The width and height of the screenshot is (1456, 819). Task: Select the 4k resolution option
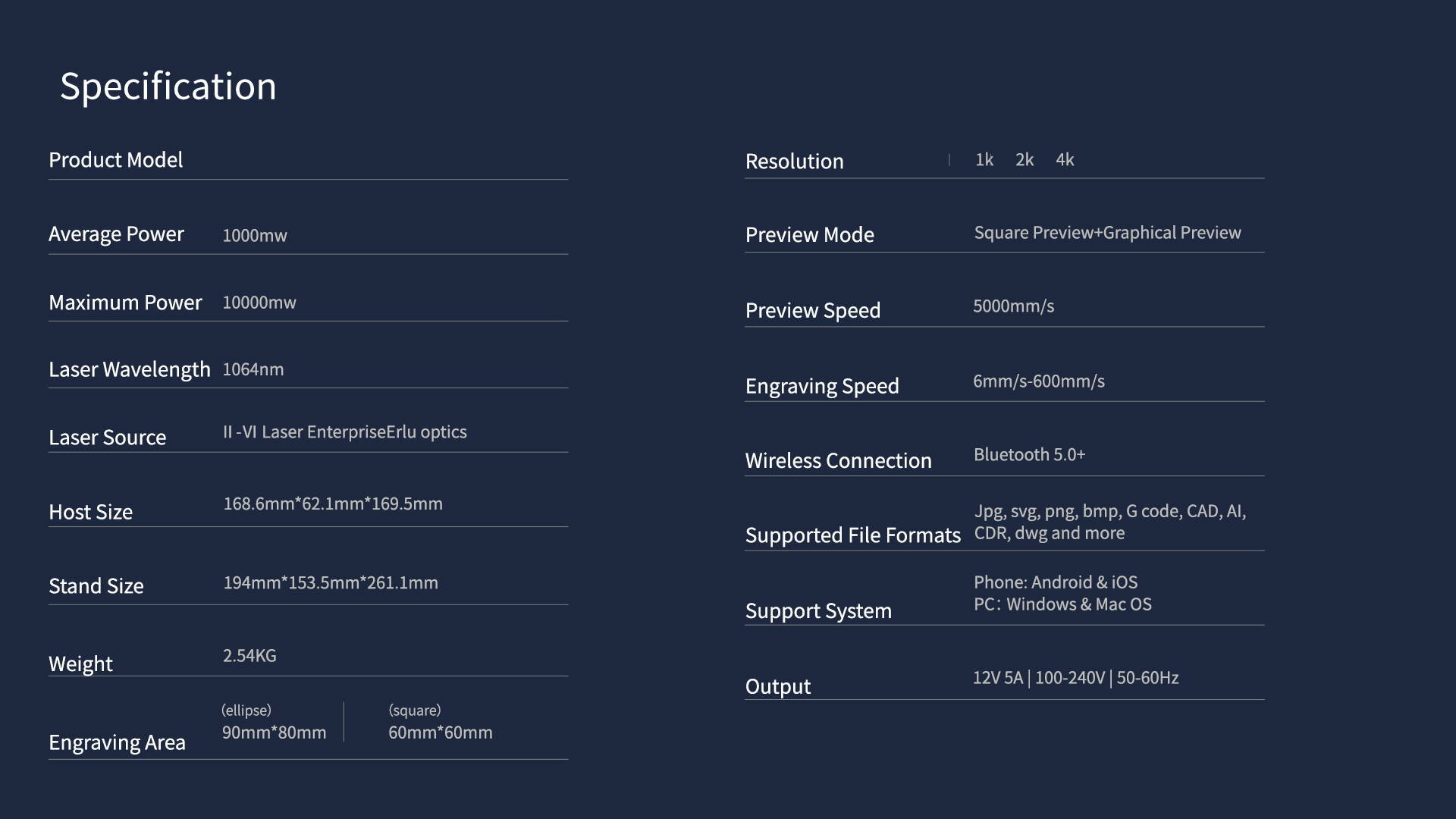pyautogui.click(x=1065, y=160)
